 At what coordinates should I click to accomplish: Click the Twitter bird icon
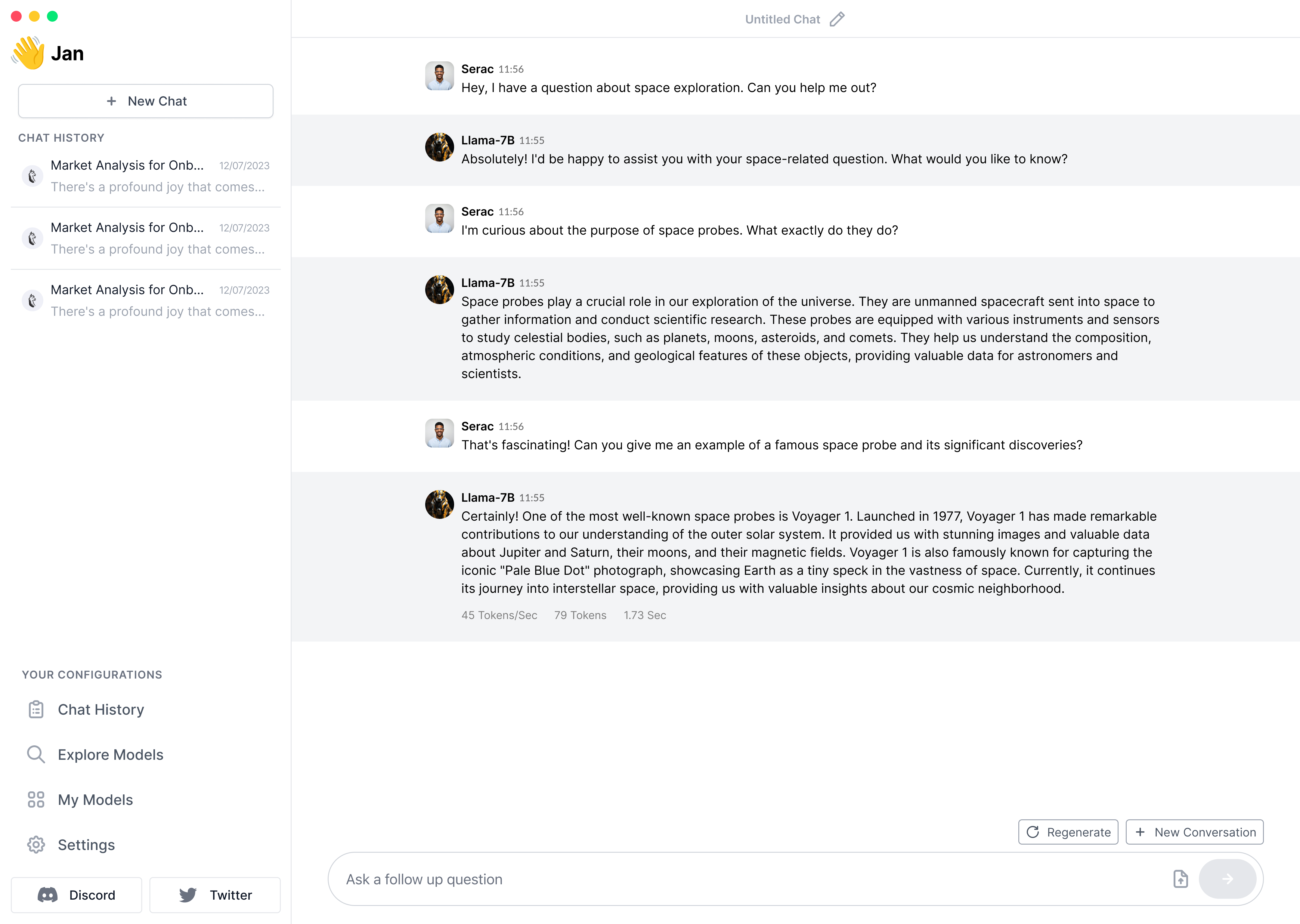188,895
